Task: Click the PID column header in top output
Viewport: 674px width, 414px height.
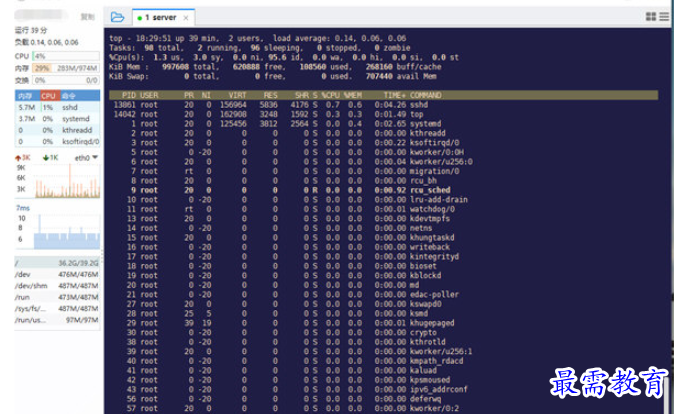Action: 129,95
